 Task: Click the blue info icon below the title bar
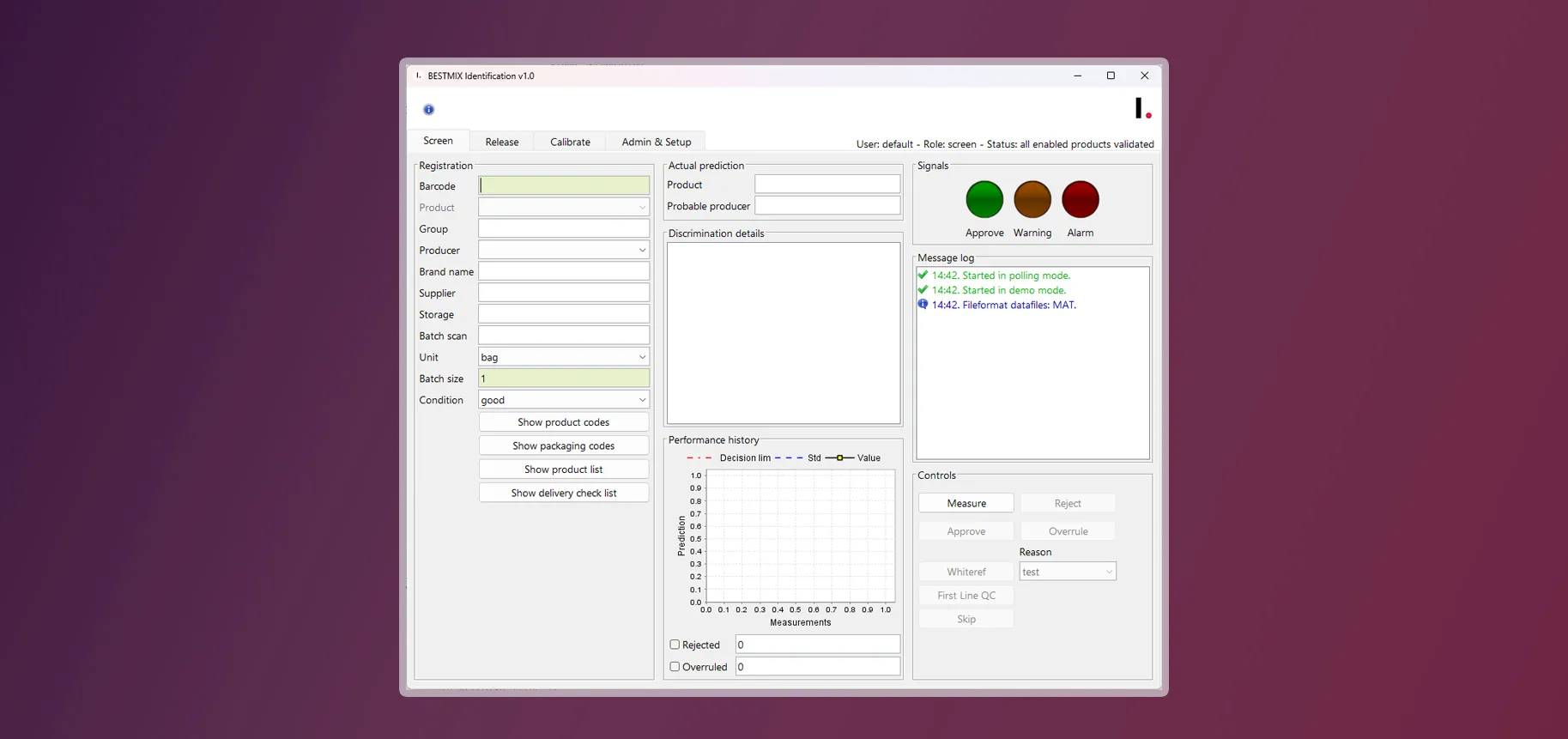[x=428, y=110]
